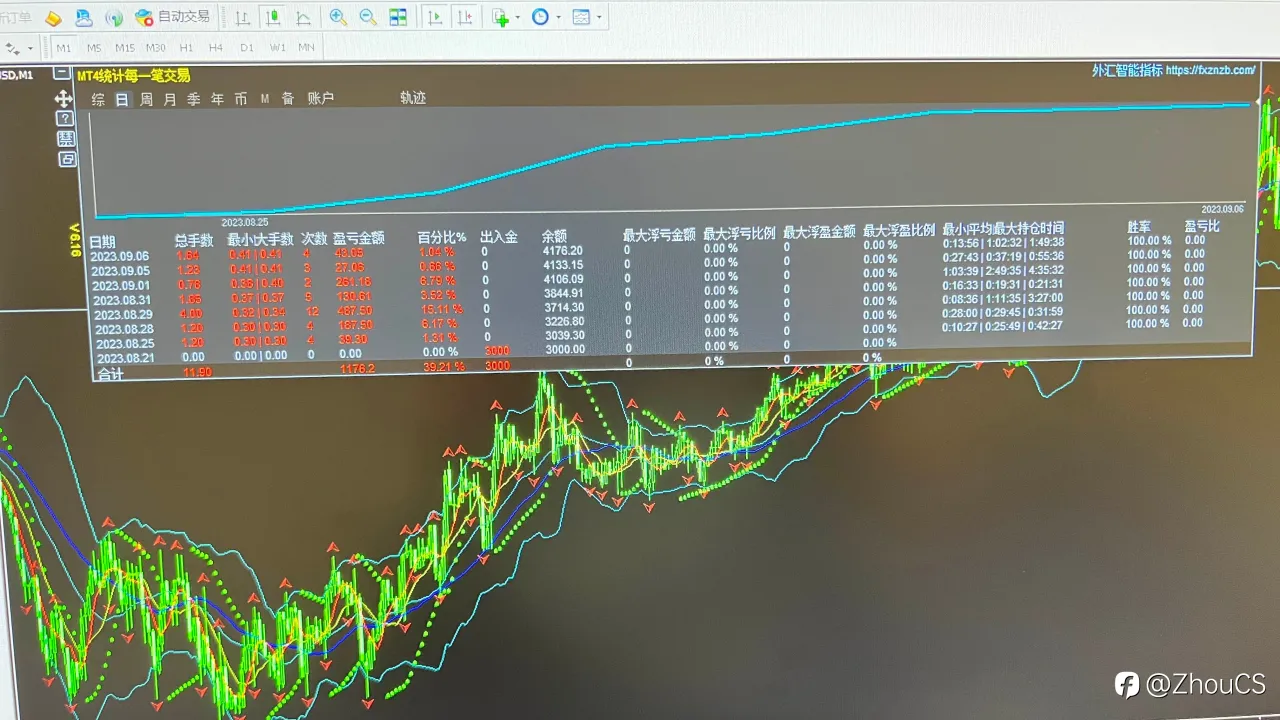Select the 2023.09.06 date row
The image size is (1280, 720).
coord(119,256)
